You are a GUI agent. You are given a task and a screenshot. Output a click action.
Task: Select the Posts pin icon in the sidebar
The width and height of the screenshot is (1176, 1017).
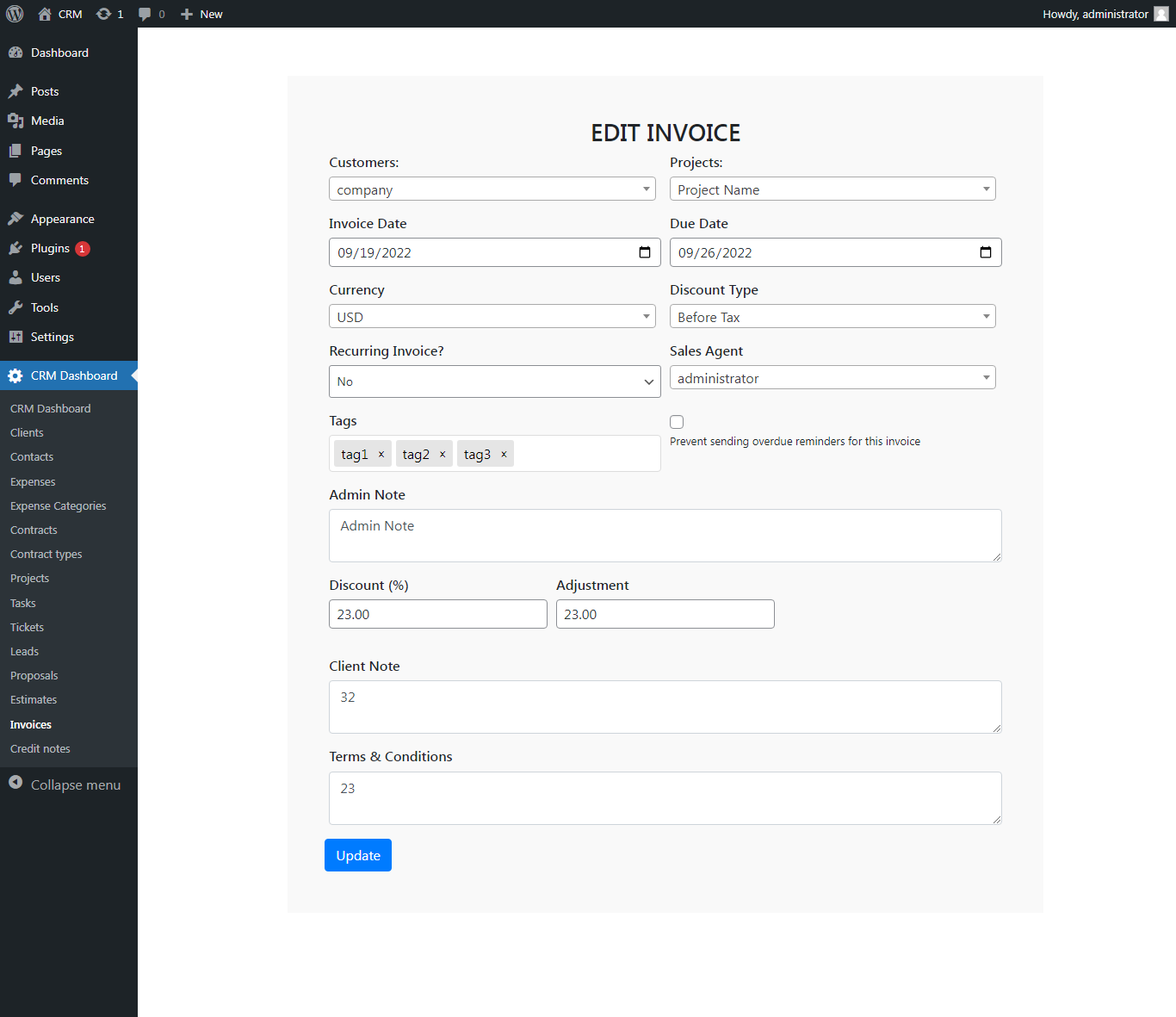coord(17,90)
